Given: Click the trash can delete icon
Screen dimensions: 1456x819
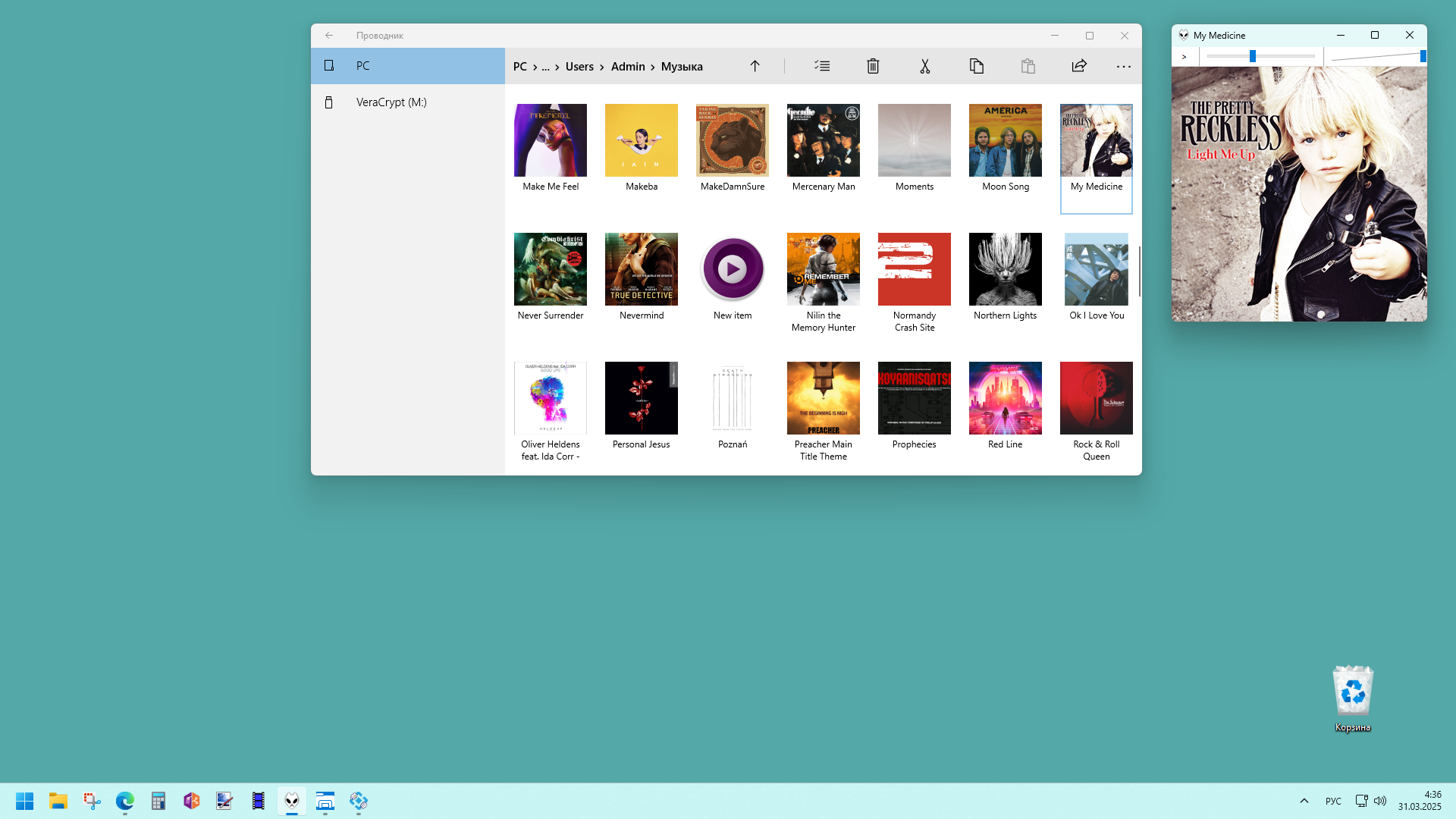Looking at the screenshot, I should pyautogui.click(x=873, y=67).
